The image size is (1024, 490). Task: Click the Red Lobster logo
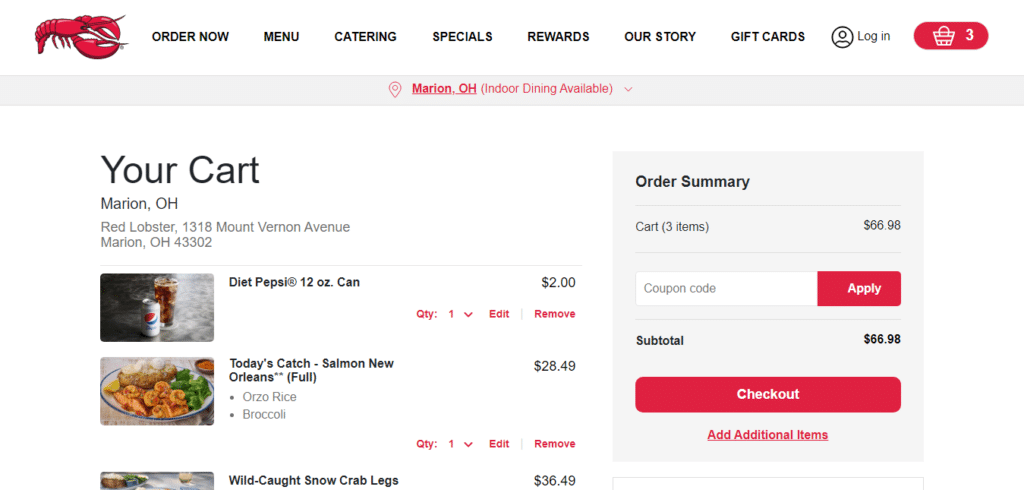[81, 37]
